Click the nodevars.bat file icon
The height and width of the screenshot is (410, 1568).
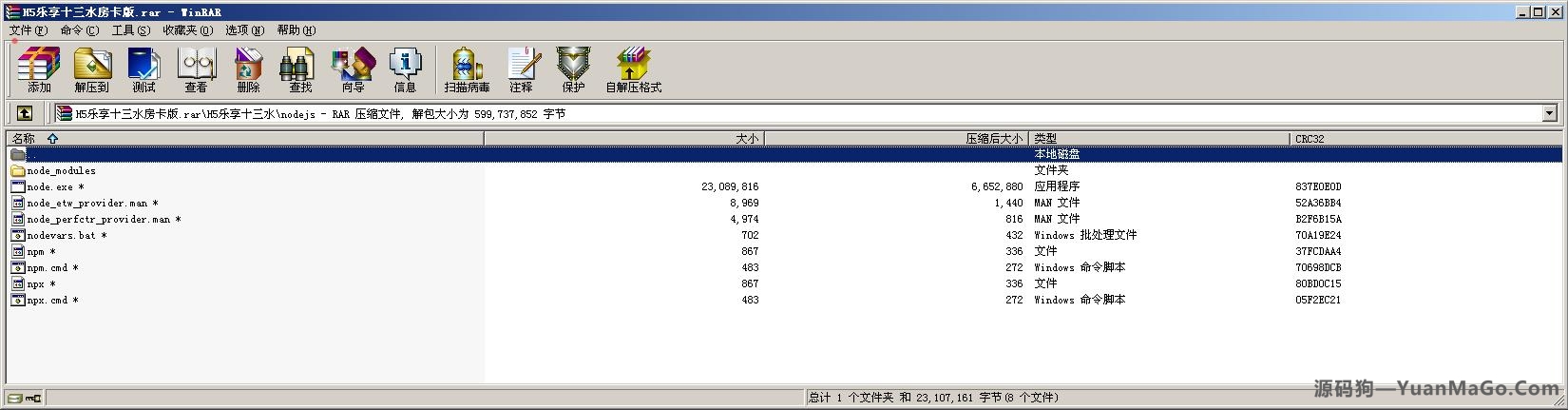(18, 235)
